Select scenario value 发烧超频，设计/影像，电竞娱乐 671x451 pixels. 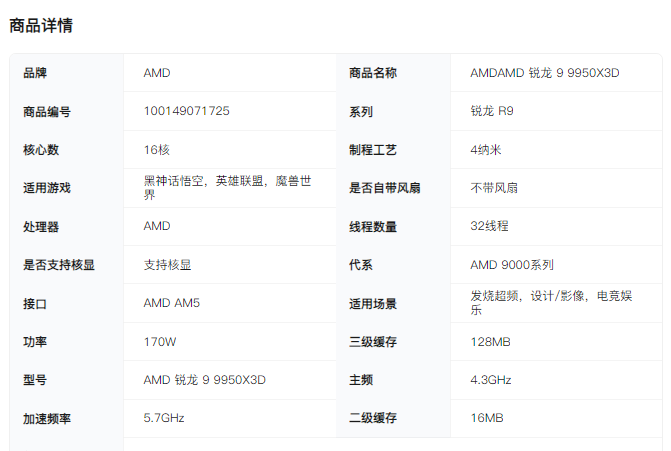[x=551, y=303]
